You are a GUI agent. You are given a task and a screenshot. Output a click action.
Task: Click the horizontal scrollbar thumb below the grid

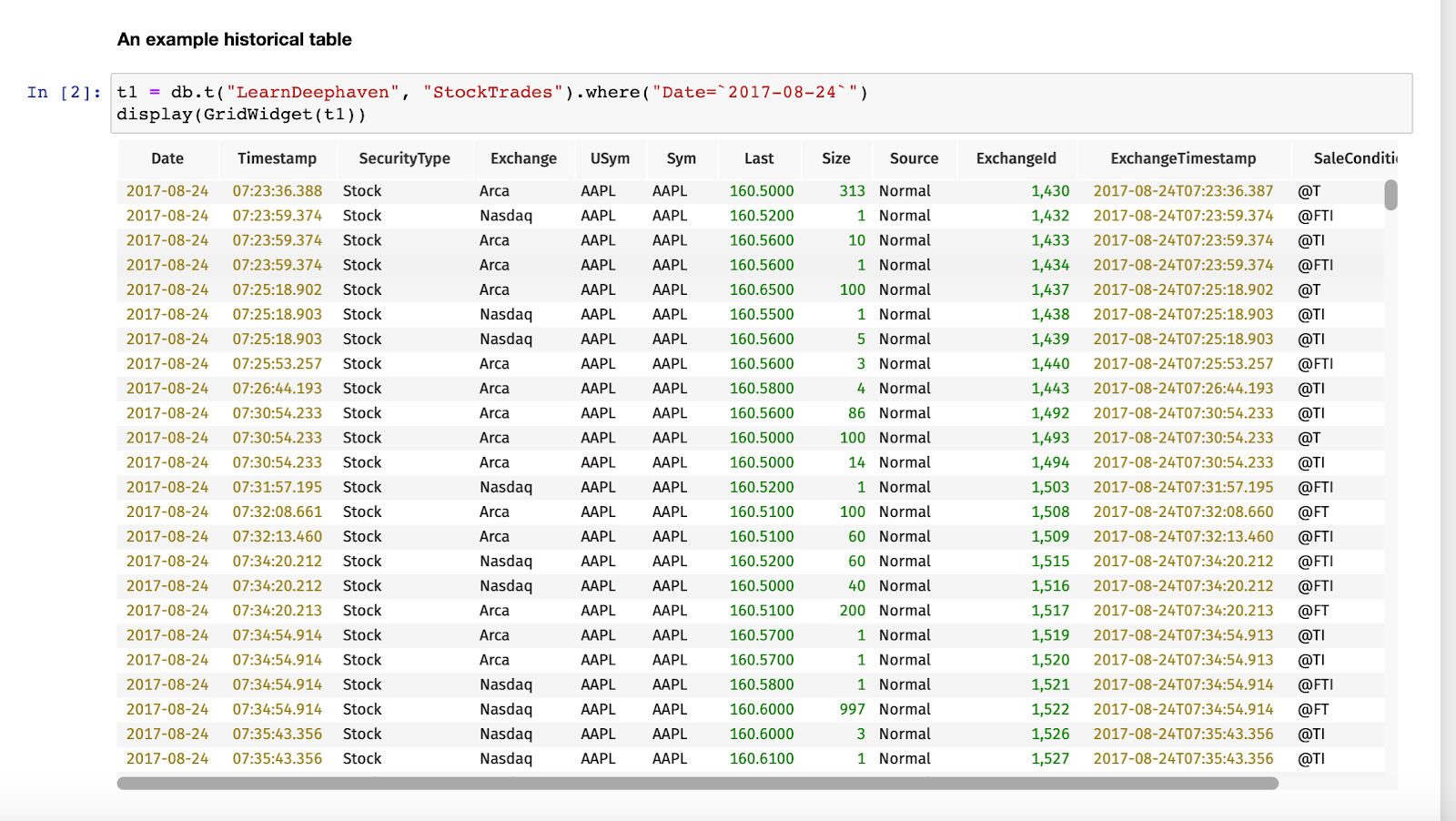point(698,783)
